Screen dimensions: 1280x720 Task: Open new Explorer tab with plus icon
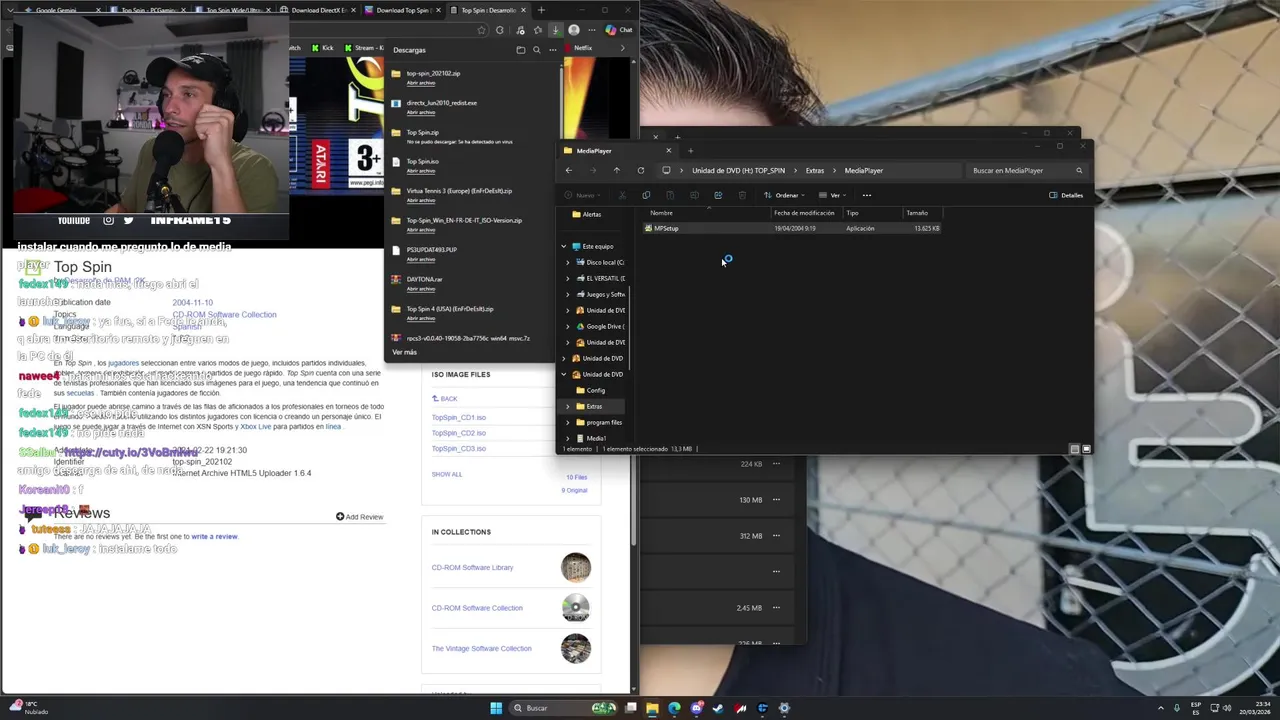click(690, 151)
